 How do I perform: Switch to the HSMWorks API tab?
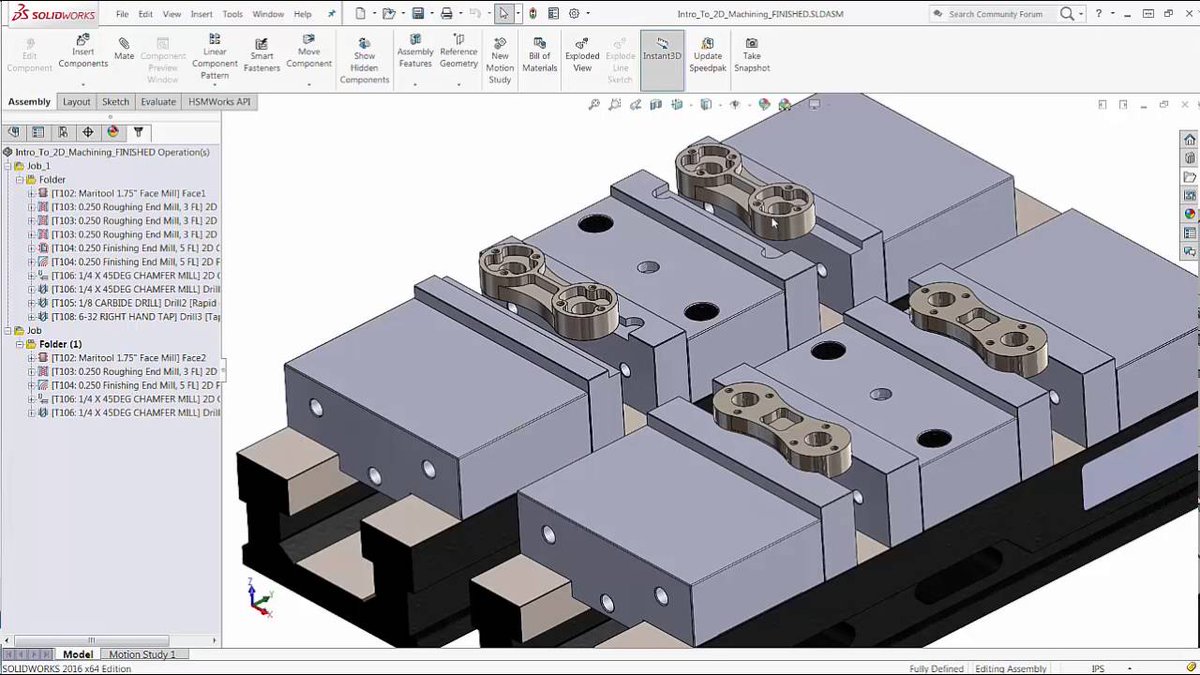point(220,102)
